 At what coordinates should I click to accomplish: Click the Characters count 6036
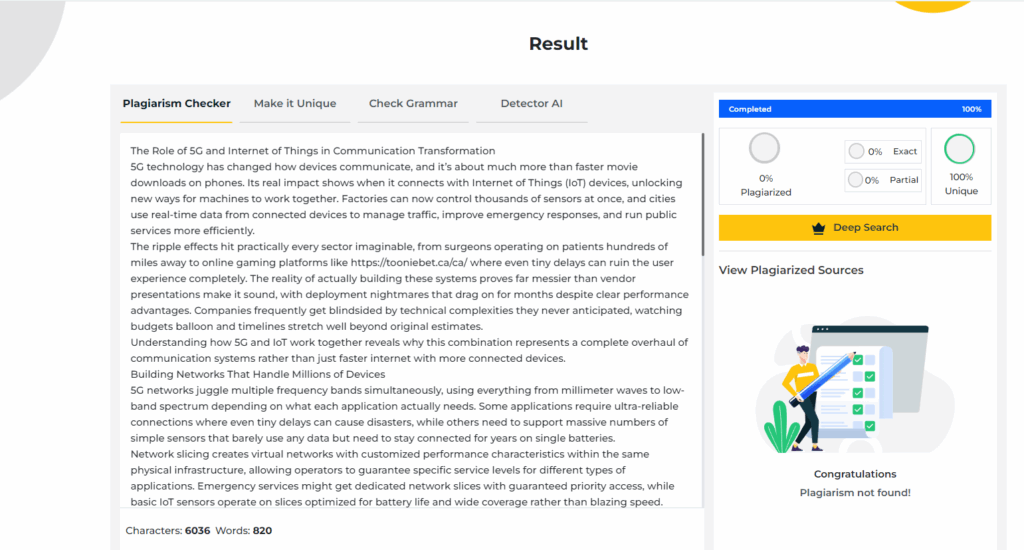[197, 530]
